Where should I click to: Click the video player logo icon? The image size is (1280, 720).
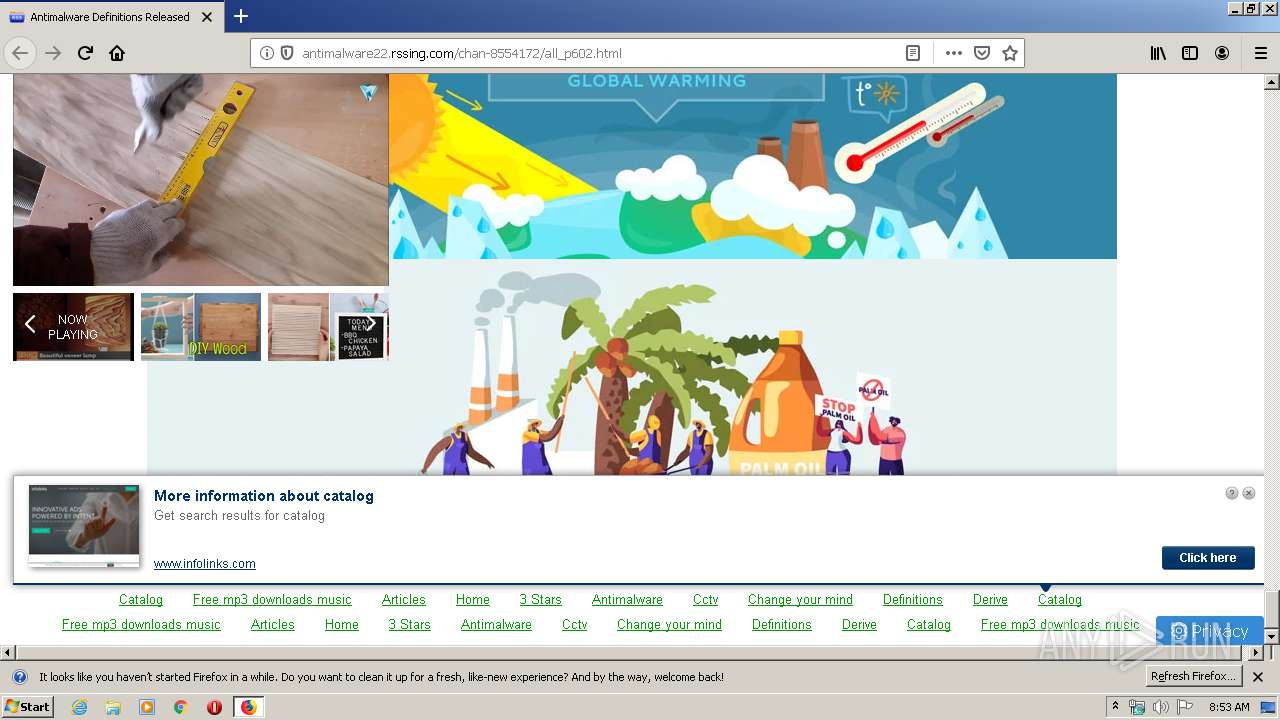(x=369, y=93)
